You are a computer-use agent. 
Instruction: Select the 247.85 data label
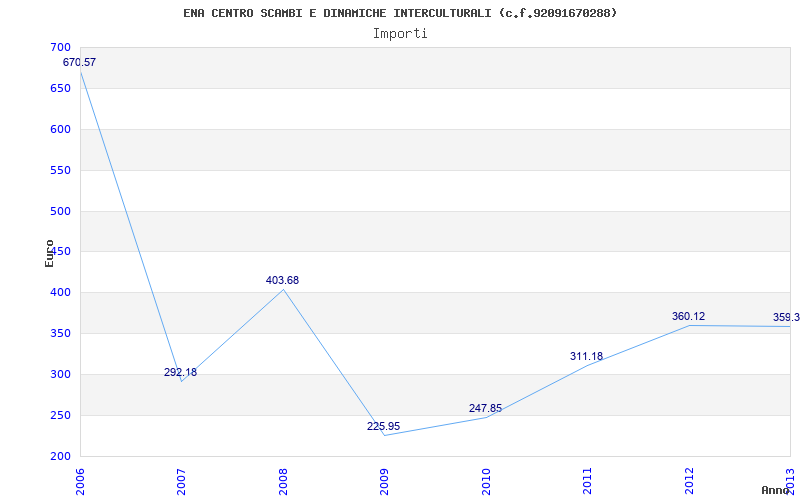[485, 408]
